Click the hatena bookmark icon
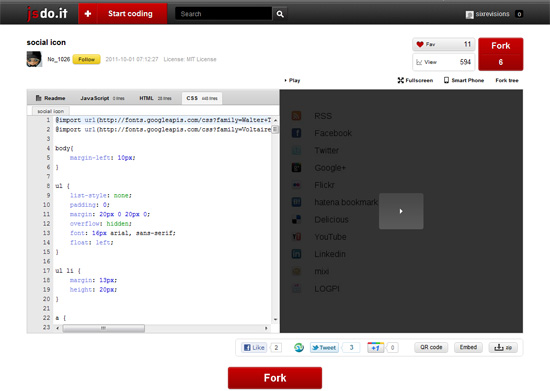The height and width of the screenshot is (391, 550). click(296, 202)
